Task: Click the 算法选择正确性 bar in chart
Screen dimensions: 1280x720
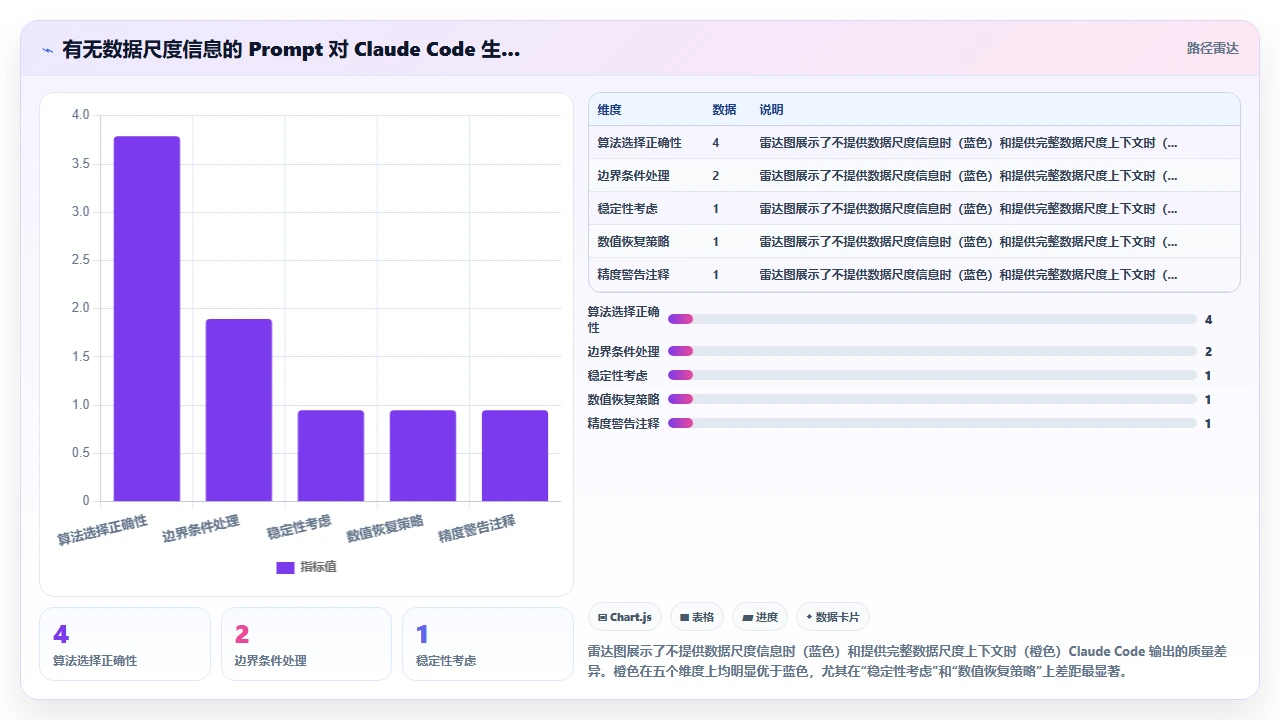Action: tap(147, 318)
